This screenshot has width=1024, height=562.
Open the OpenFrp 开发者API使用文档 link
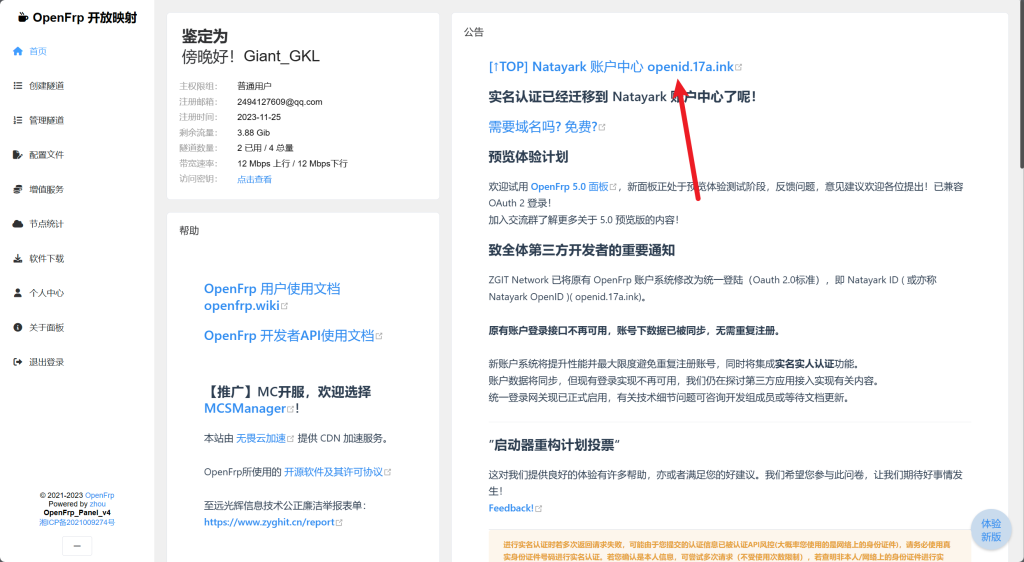(289, 336)
